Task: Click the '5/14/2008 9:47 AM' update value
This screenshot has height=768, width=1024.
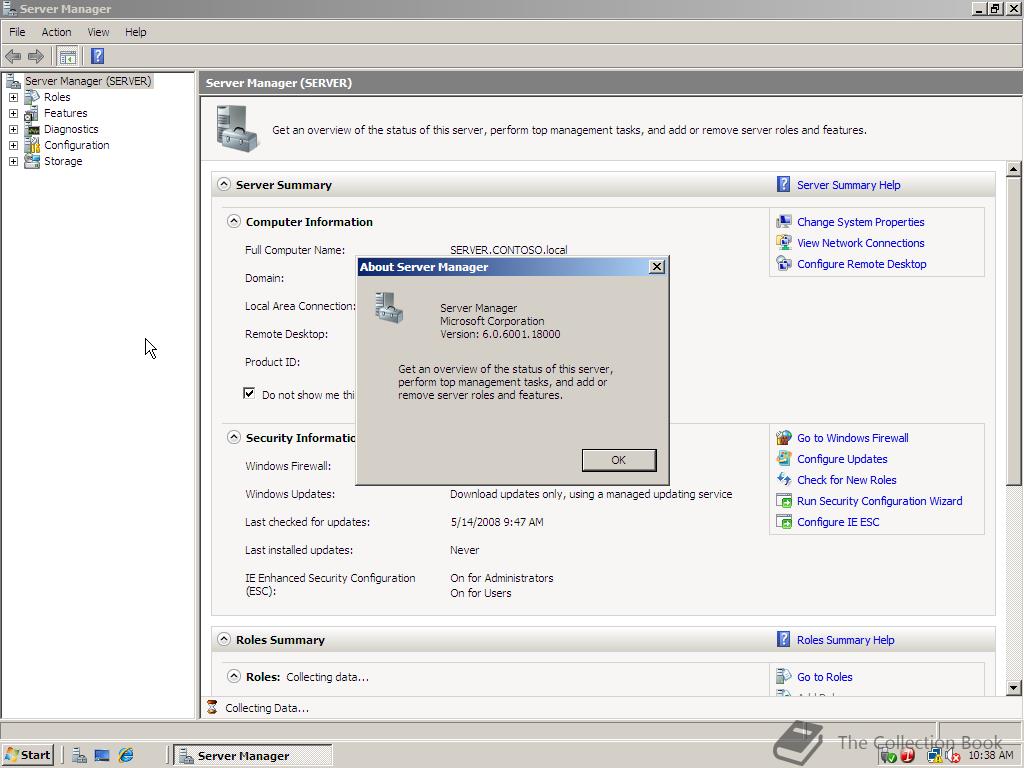Action: [497, 522]
